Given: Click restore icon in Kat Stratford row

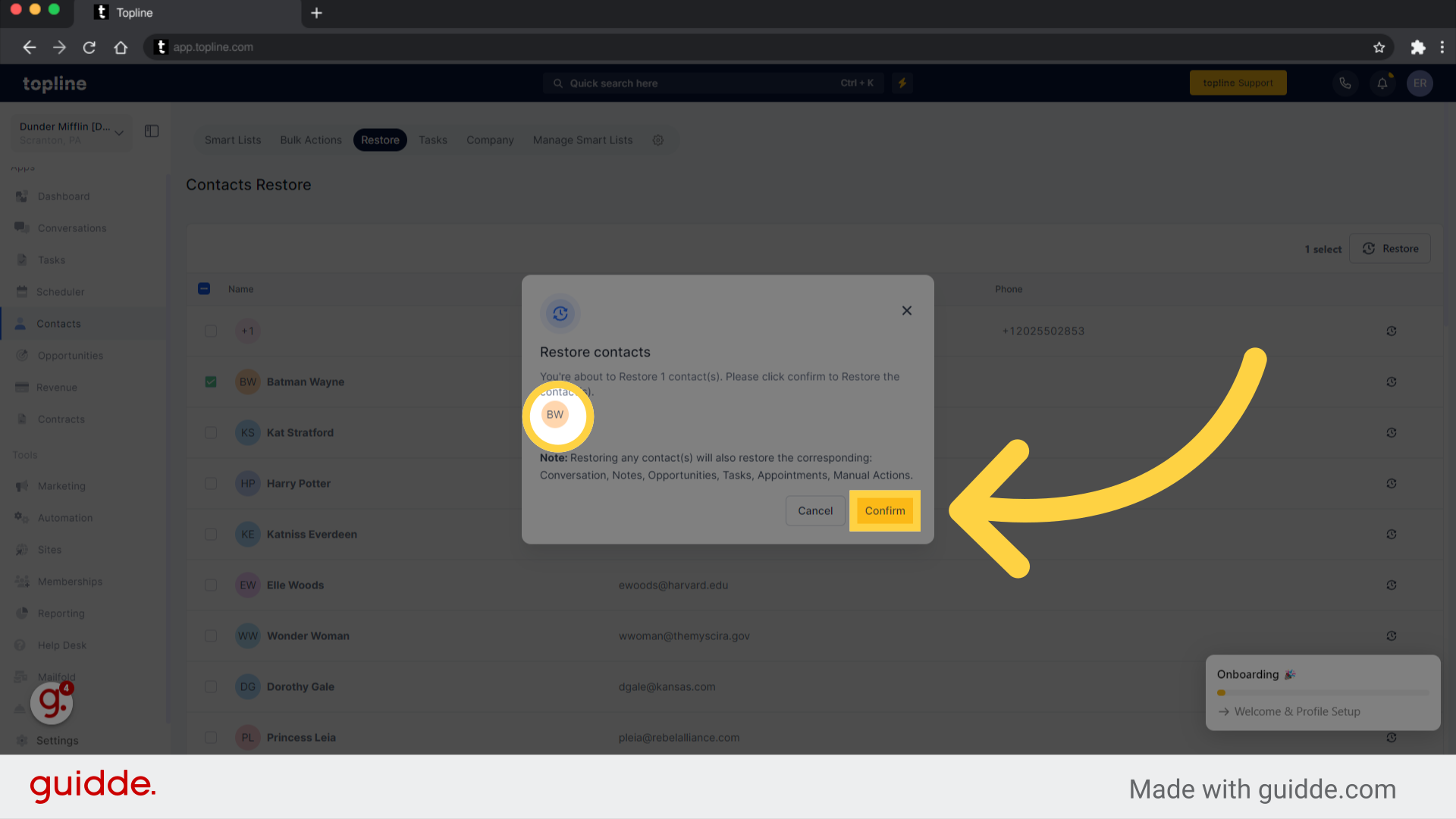Looking at the screenshot, I should pos(1392,433).
